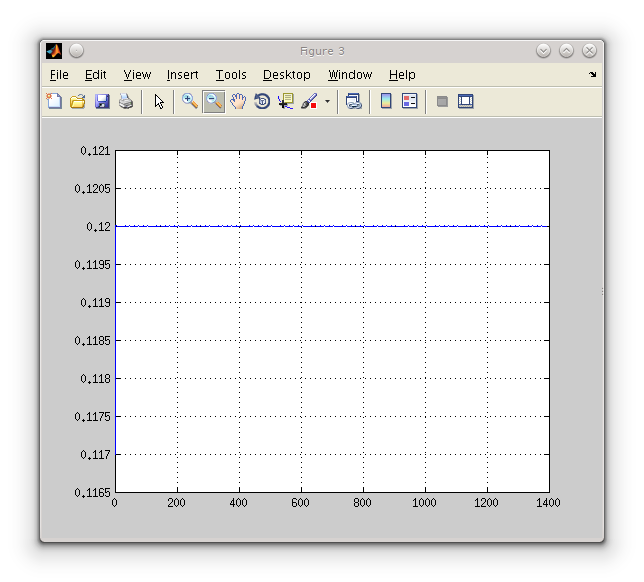Save the figure using the floppy disk icon
This screenshot has width=644, height=582.
point(102,101)
